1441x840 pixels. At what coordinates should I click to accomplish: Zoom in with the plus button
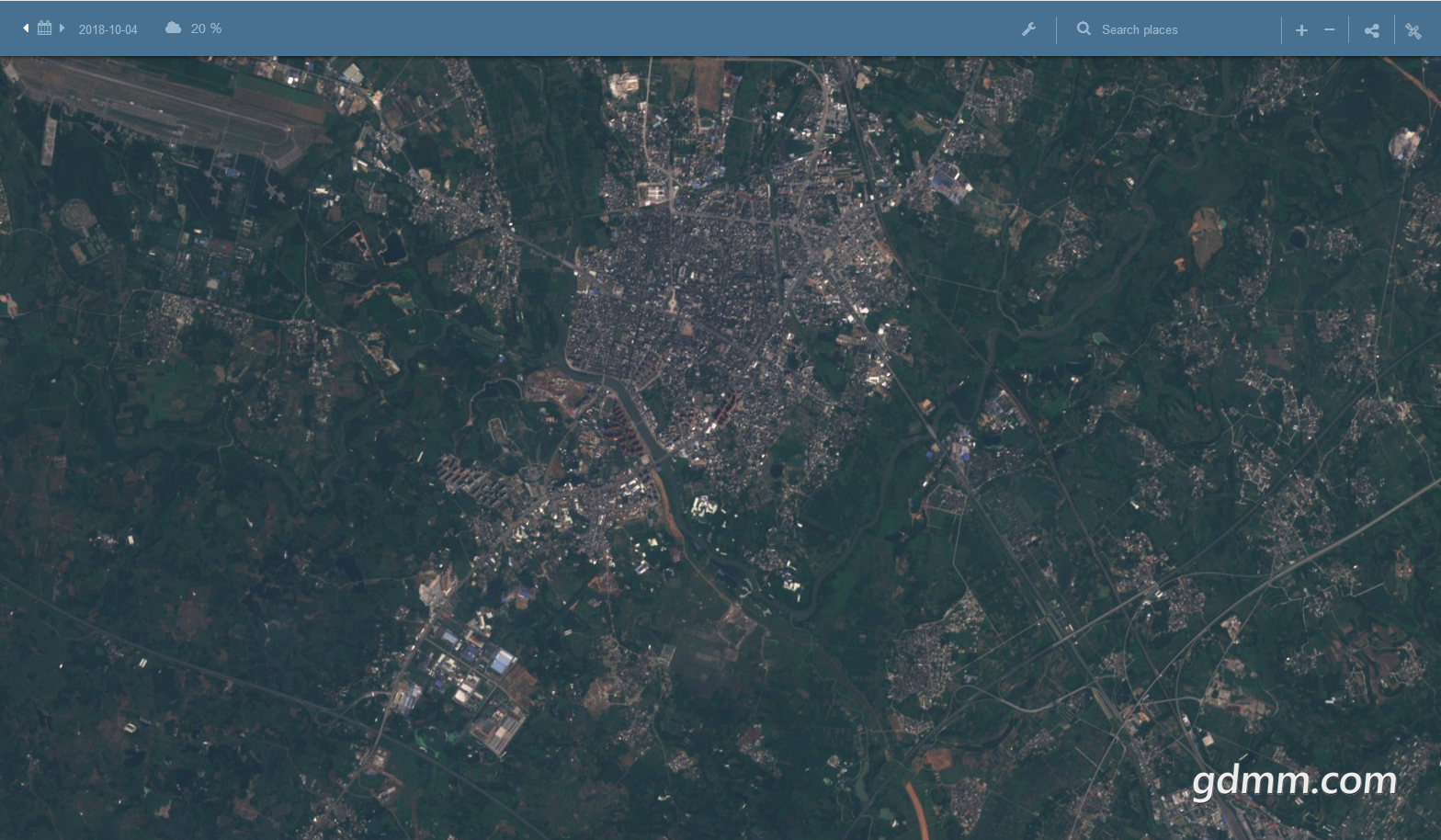pos(1301,29)
